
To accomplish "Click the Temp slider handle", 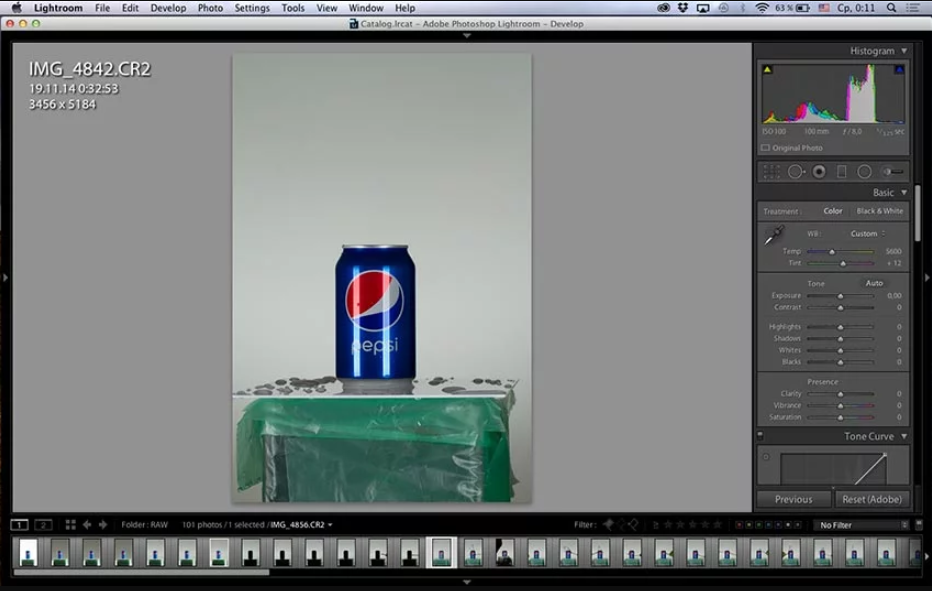I will pos(832,252).
